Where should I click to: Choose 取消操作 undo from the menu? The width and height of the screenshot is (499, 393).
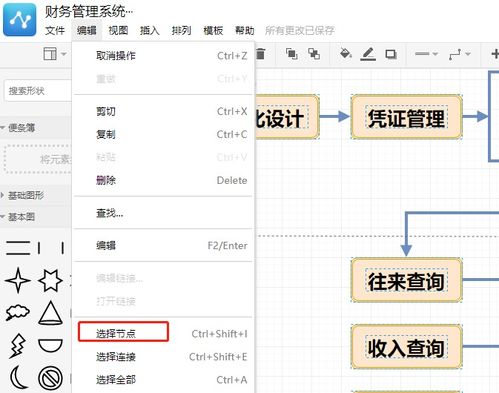click(163, 56)
